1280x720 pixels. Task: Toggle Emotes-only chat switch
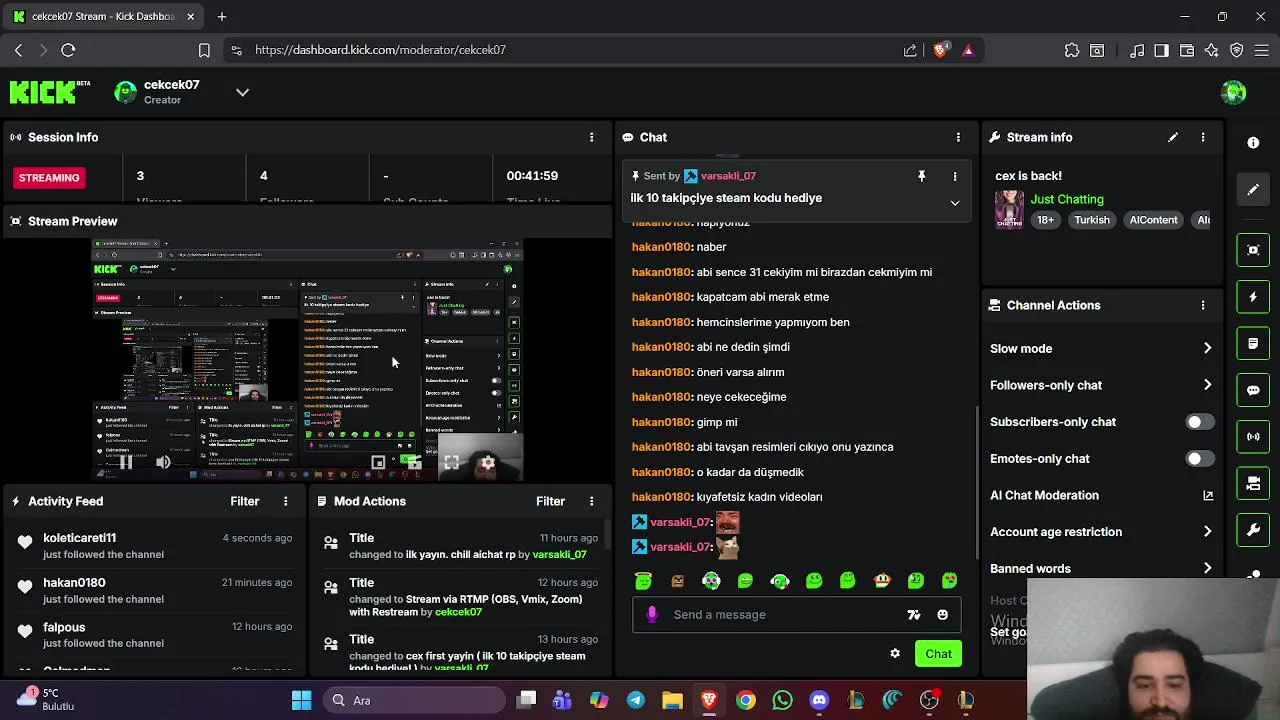1200,459
